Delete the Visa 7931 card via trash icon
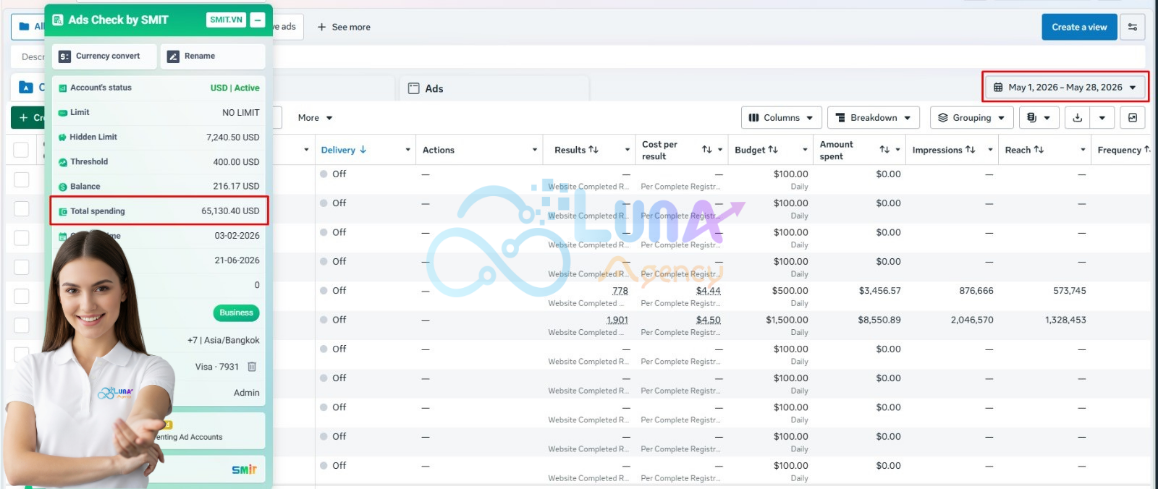1158x489 pixels. [x=252, y=366]
